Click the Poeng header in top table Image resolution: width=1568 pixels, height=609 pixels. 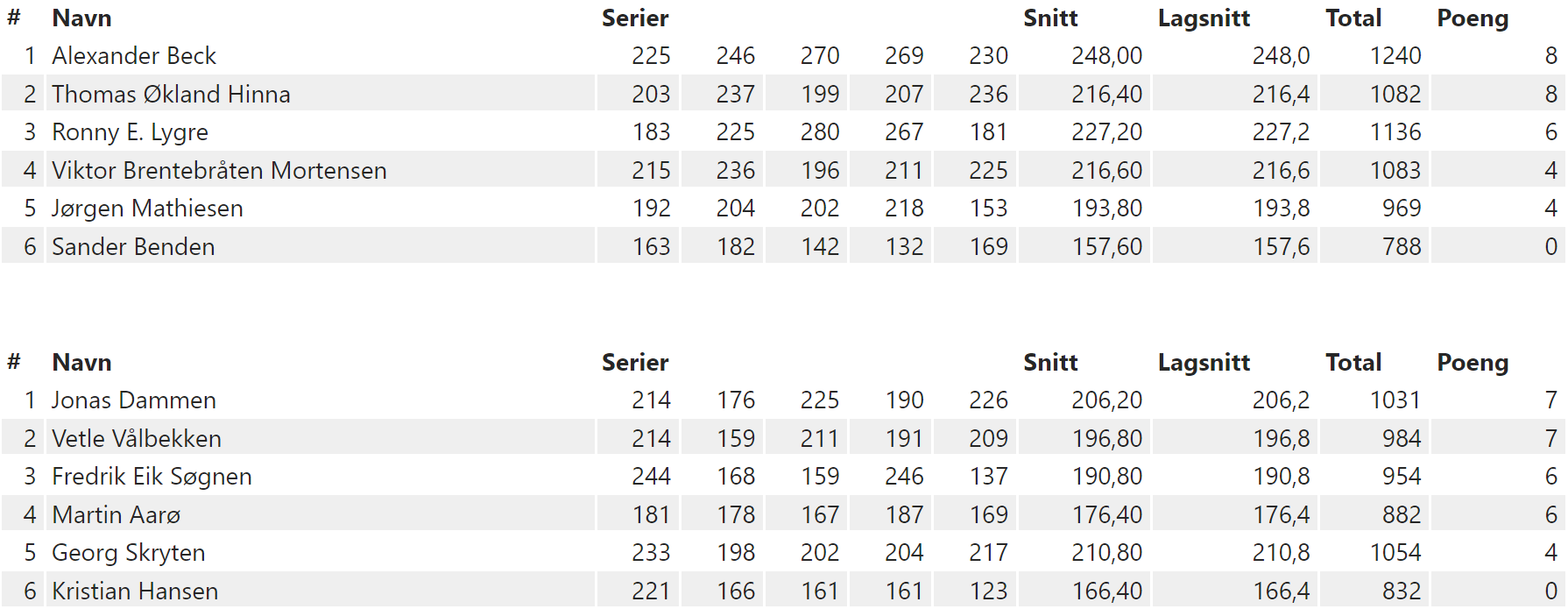coord(1473,18)
